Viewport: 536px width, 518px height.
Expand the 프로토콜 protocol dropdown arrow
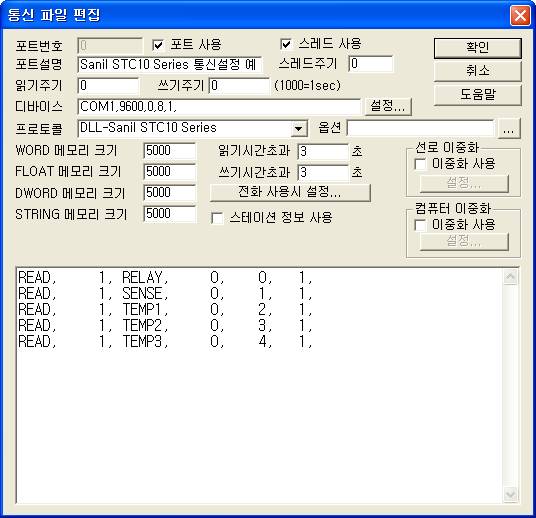click(x=298, y=129)
